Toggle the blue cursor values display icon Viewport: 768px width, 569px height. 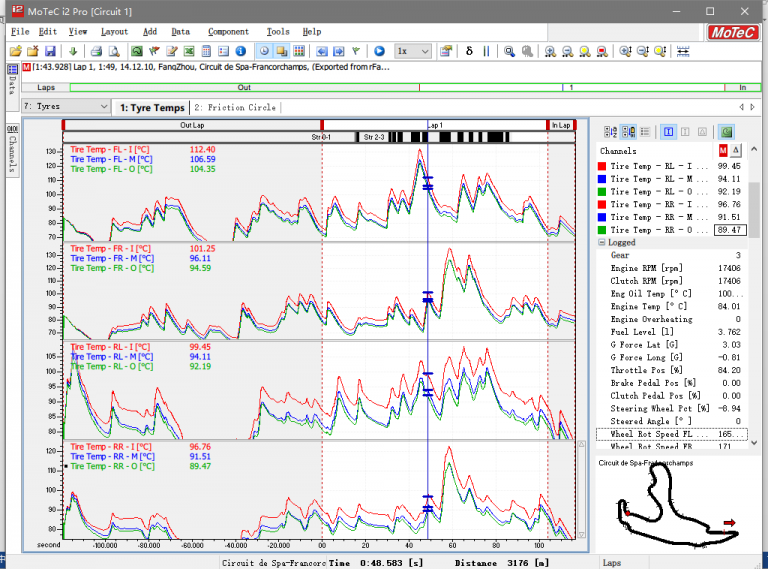tap(669, 132)
